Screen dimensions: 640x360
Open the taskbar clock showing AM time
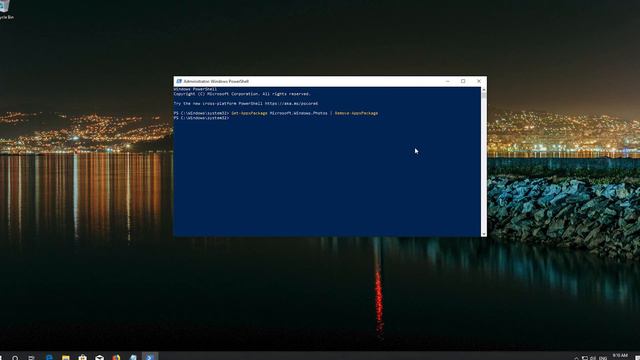click(x=620, y=357)
